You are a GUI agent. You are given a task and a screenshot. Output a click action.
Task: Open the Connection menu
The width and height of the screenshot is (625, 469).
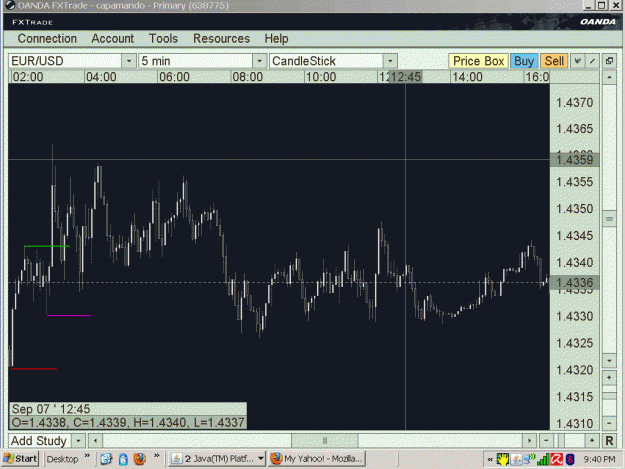coord(47,39)
